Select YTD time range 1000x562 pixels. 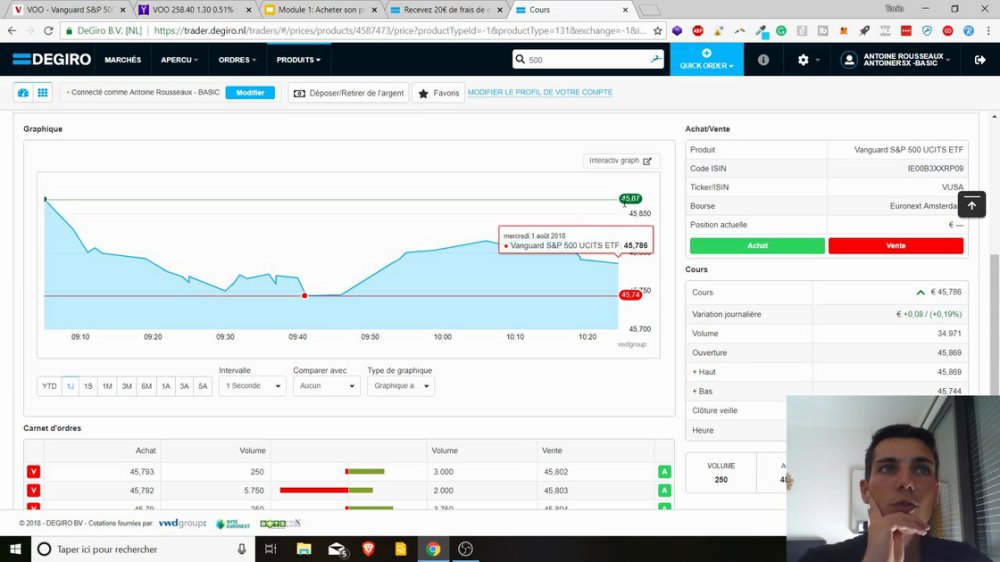[x=49, y=386]
